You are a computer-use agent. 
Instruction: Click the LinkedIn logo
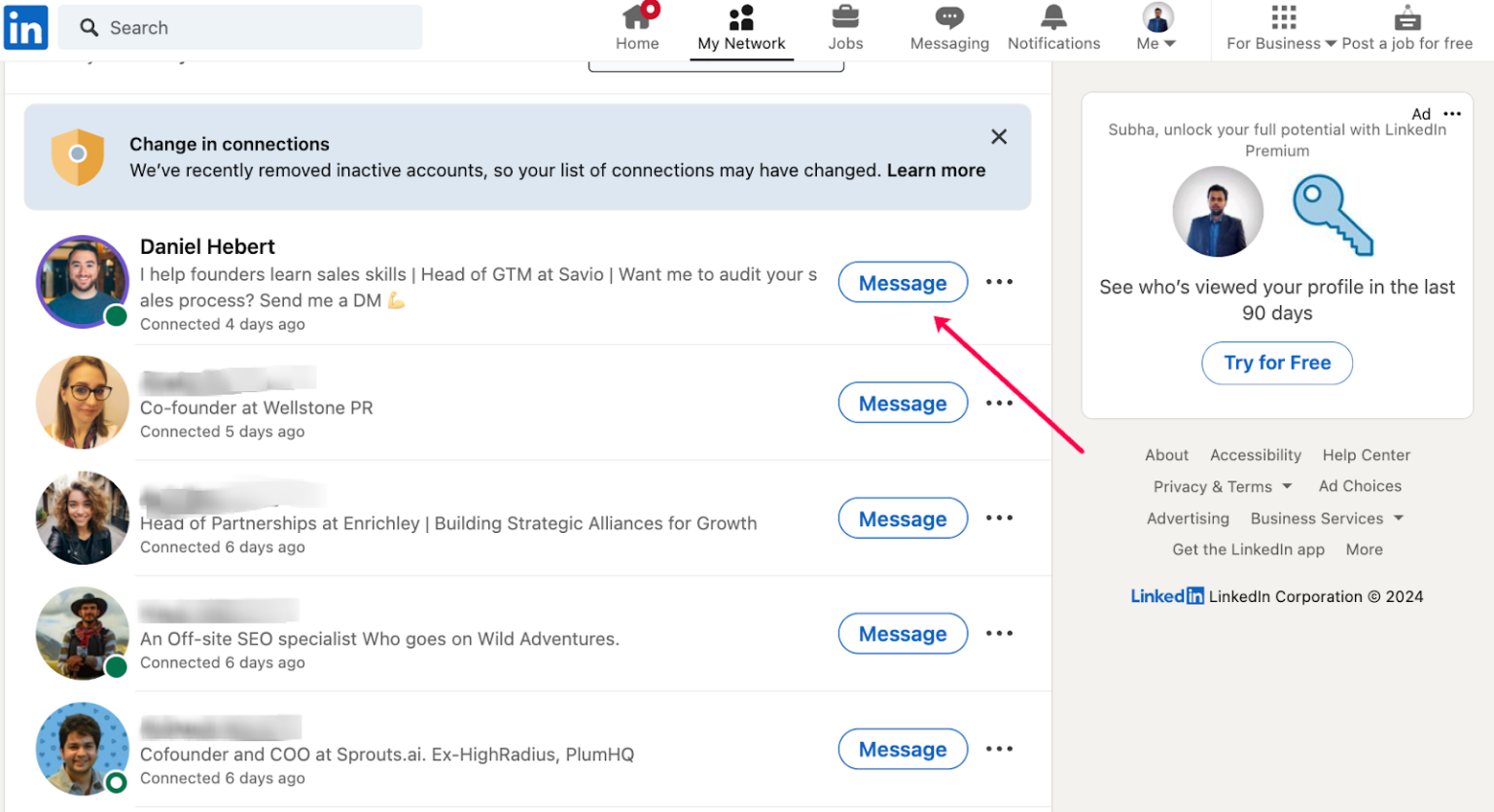click(25, 27)
